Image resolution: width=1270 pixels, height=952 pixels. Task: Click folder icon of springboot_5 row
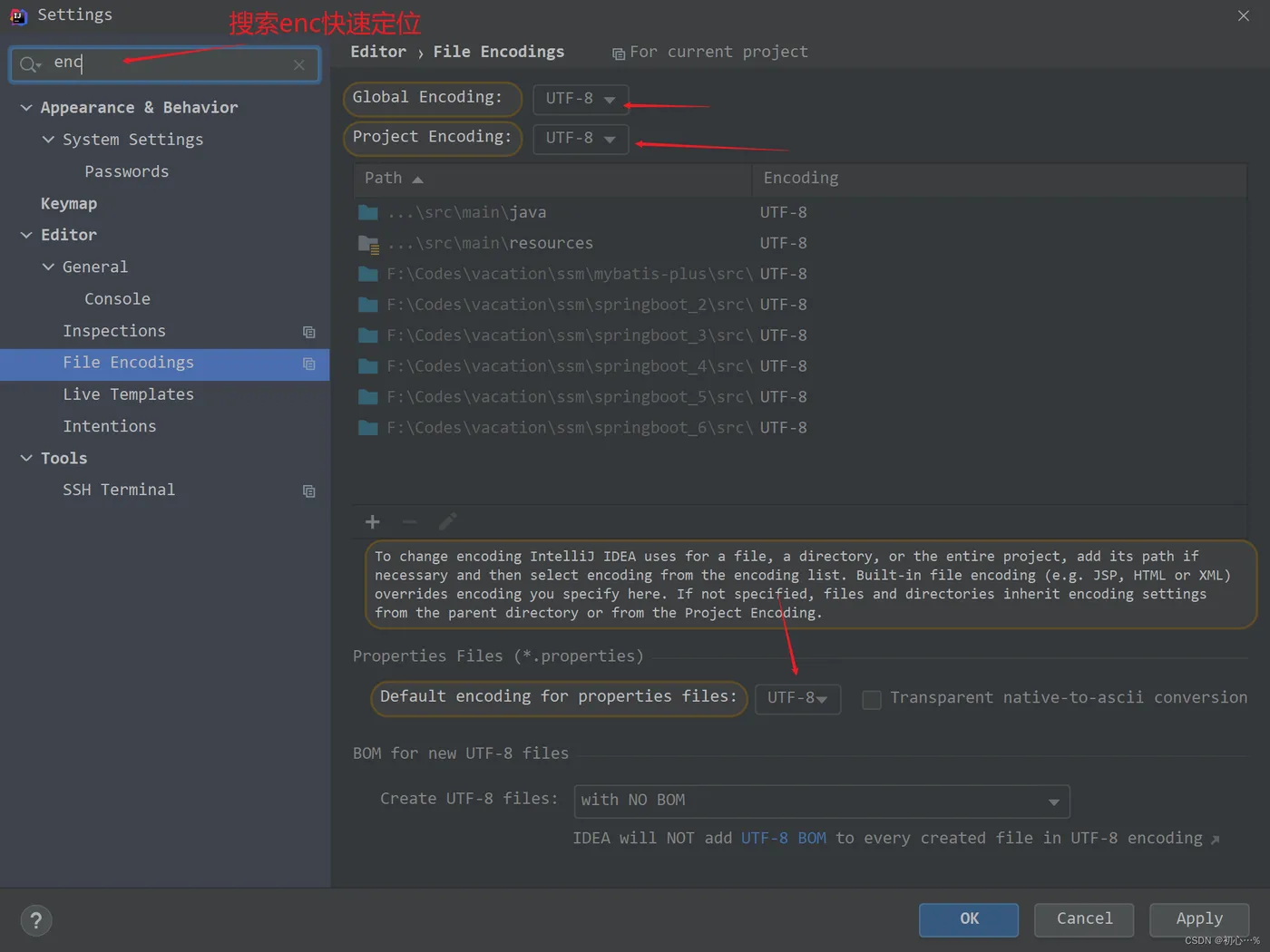(x=368, y=397)
